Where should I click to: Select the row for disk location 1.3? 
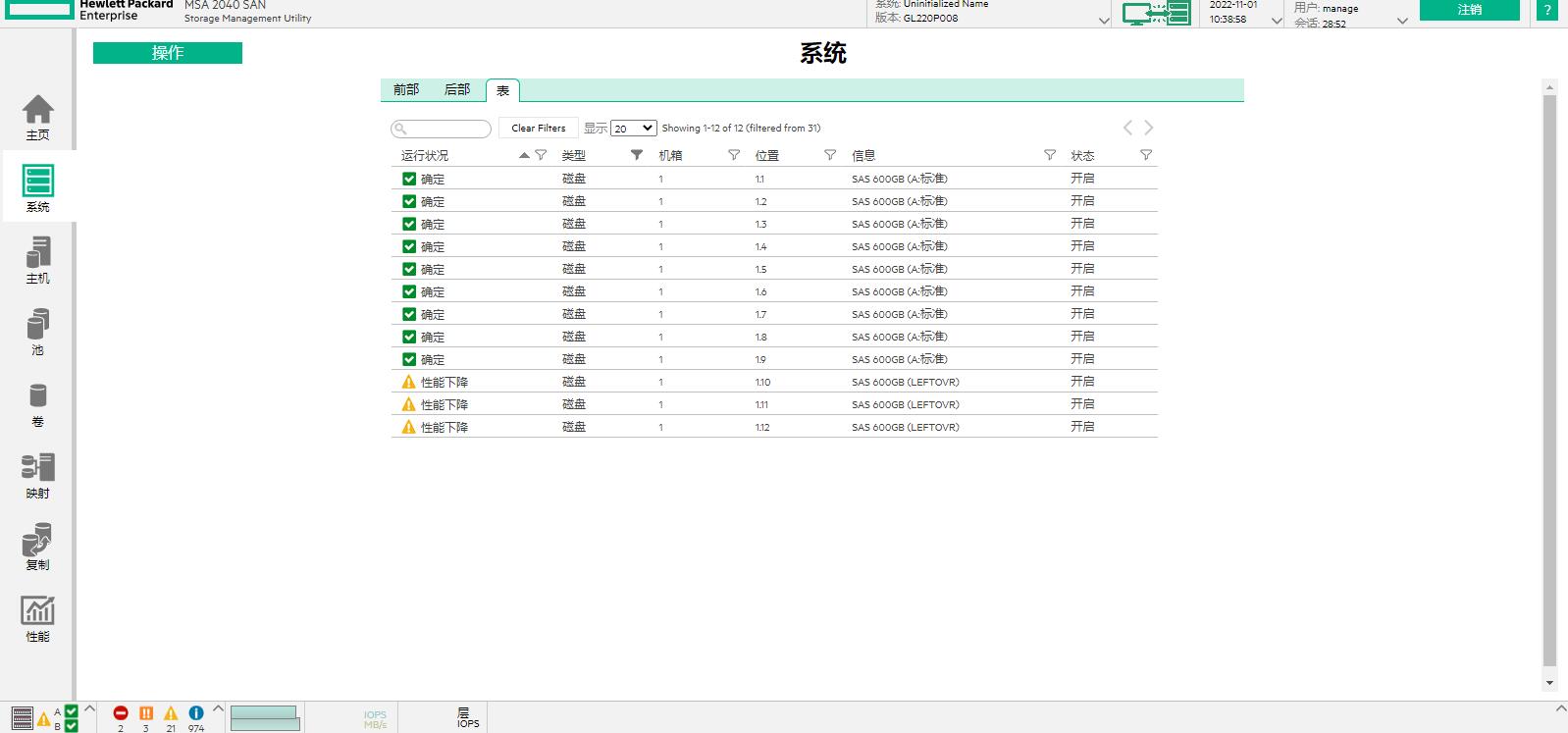774,224
